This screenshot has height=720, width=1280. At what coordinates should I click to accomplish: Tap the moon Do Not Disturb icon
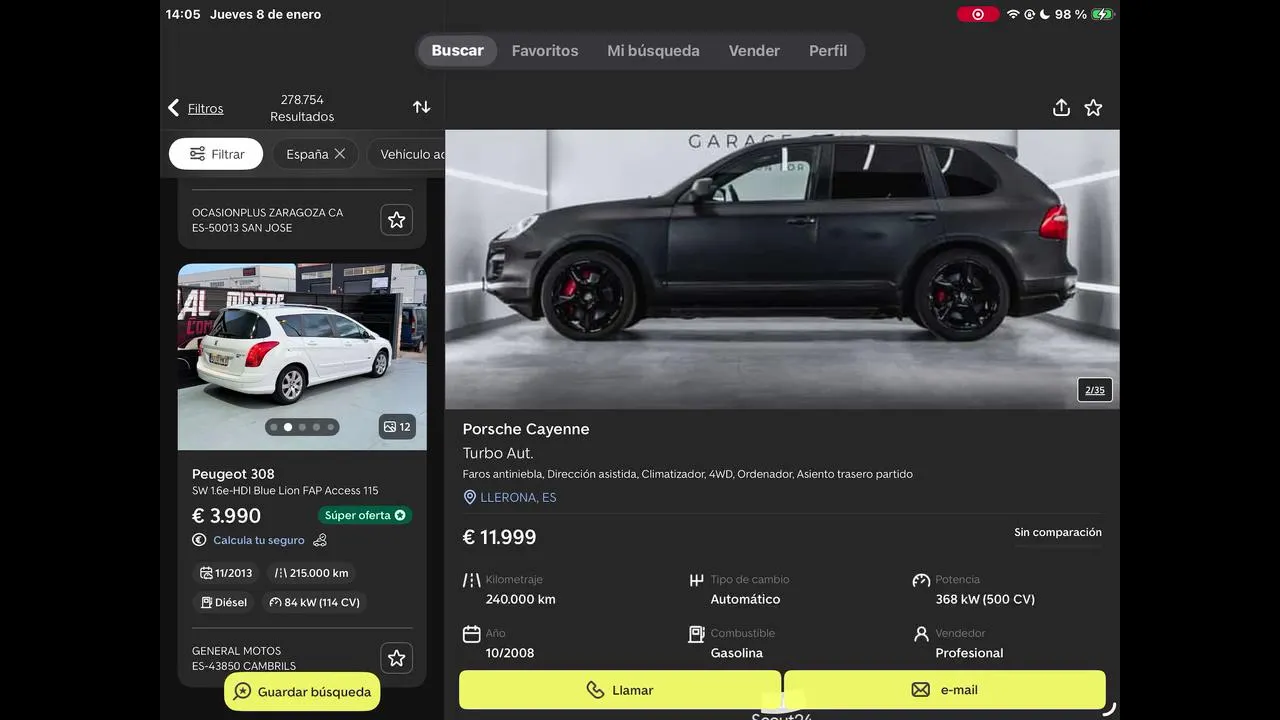tap(1044, 14)
